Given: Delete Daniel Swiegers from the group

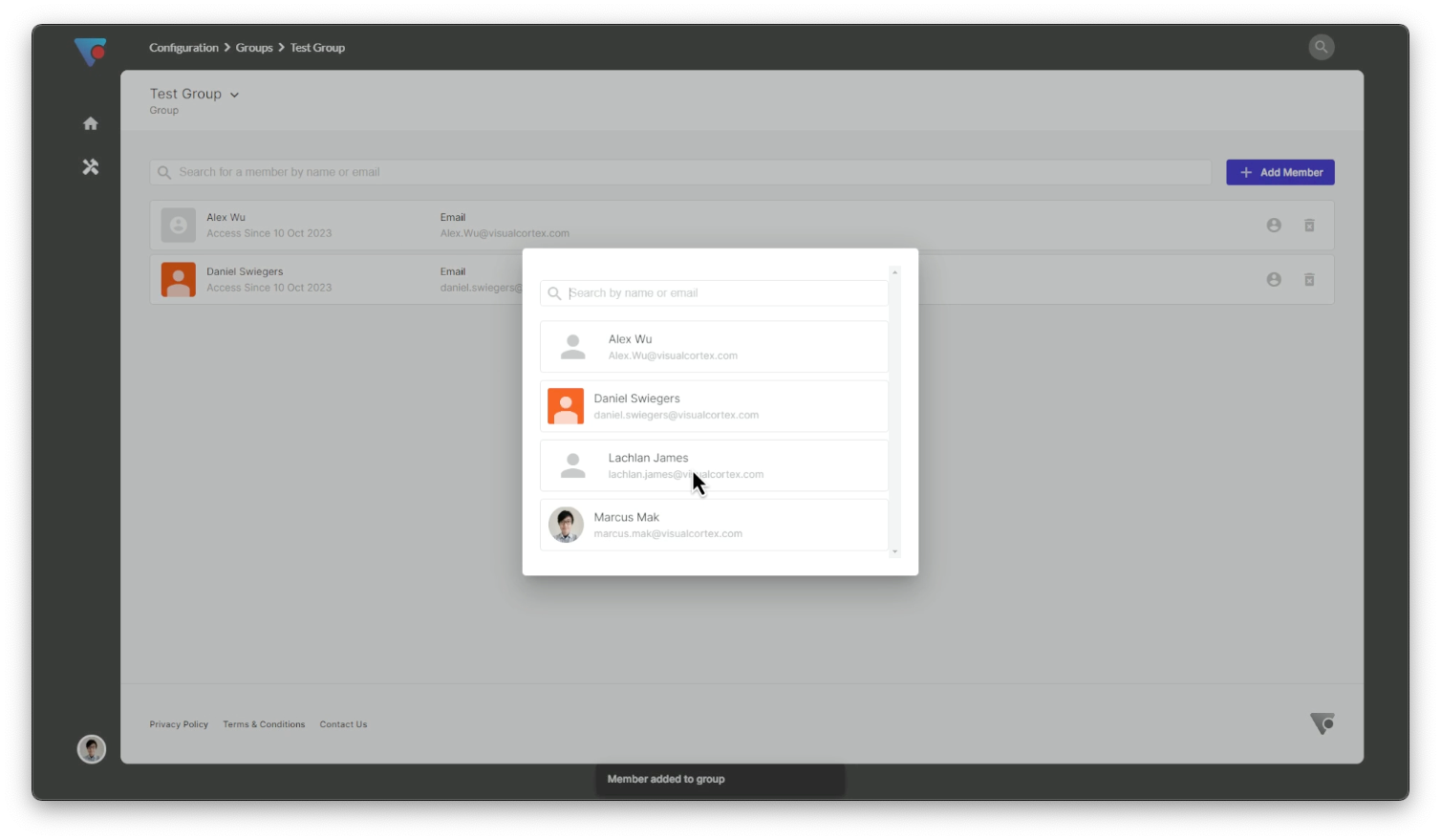Looking at the screenshot, I should click(x=1309, y=280).
